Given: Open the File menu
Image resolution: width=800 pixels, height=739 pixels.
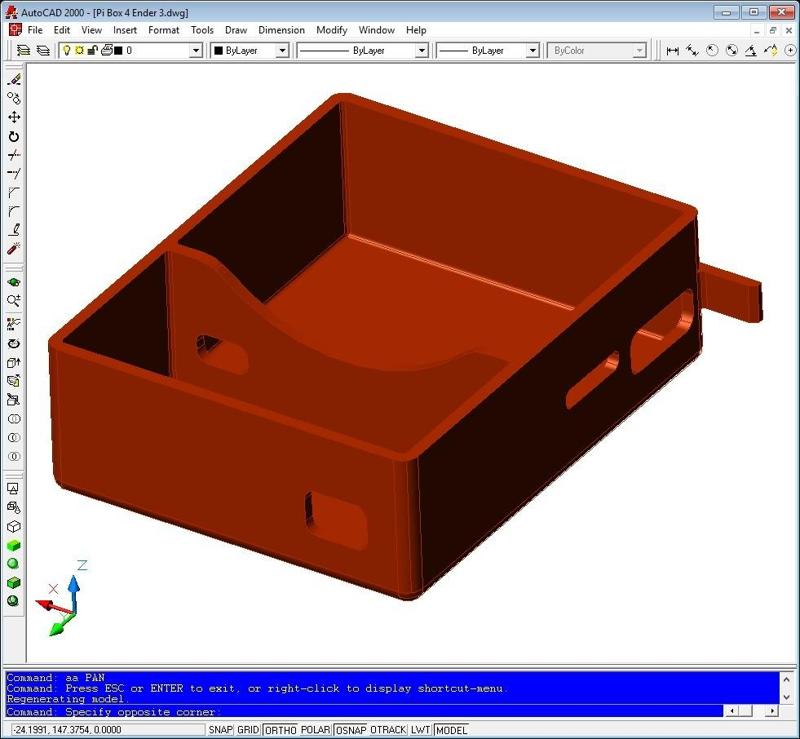Looking at the screenshot, I should (x=35, y=30).
